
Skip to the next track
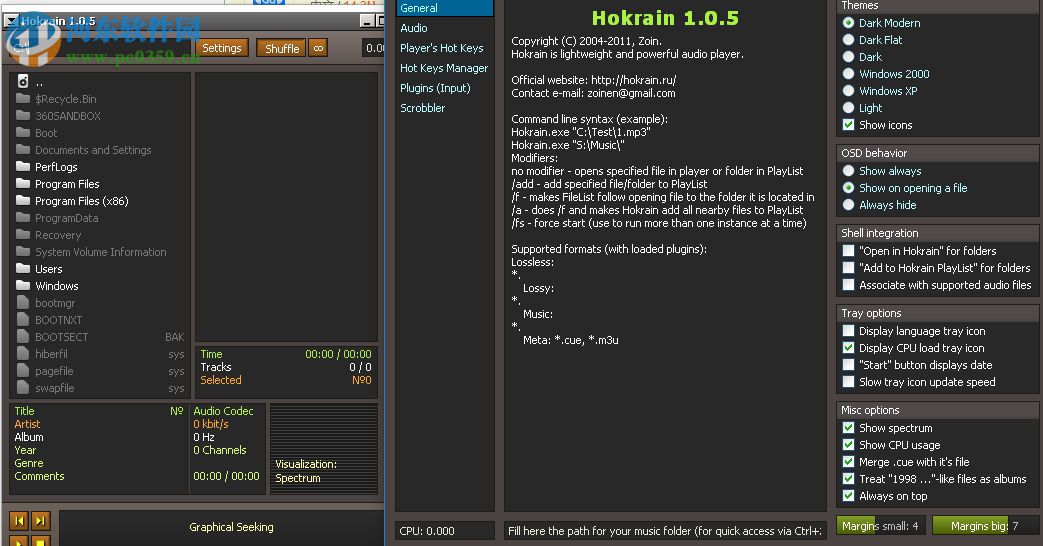pos(41,521)
